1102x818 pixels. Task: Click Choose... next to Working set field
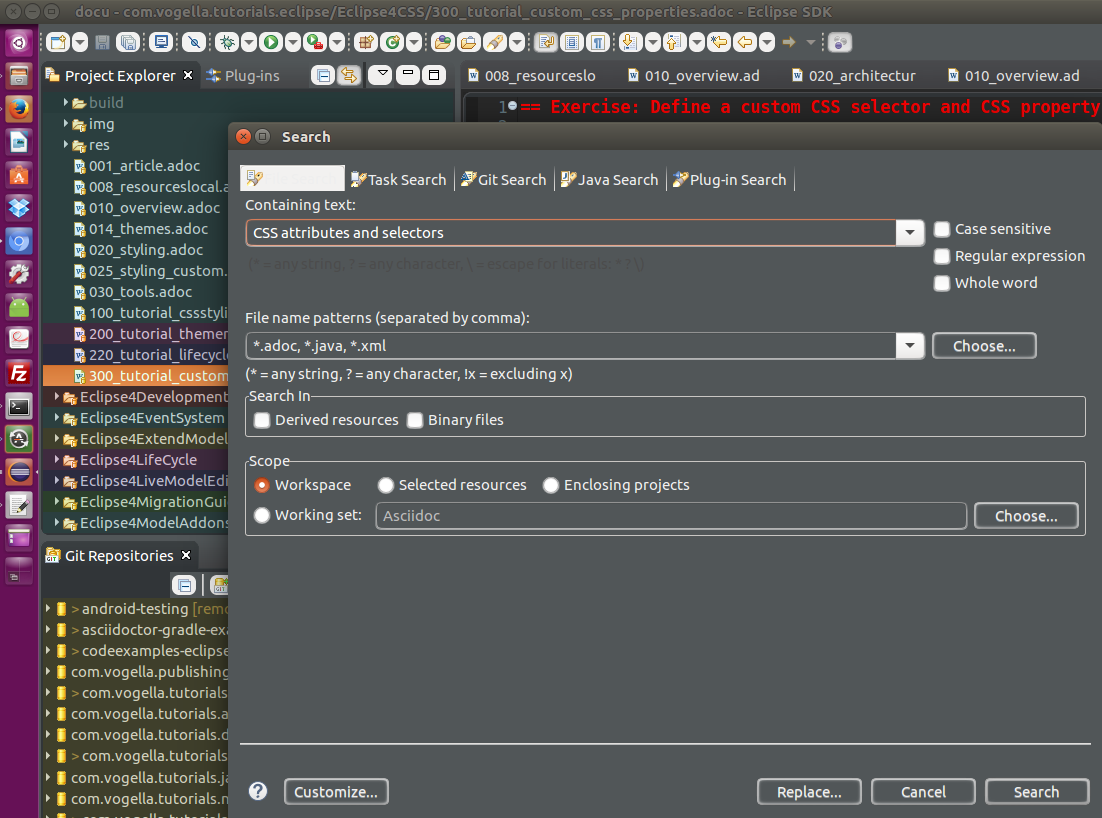1026,516
